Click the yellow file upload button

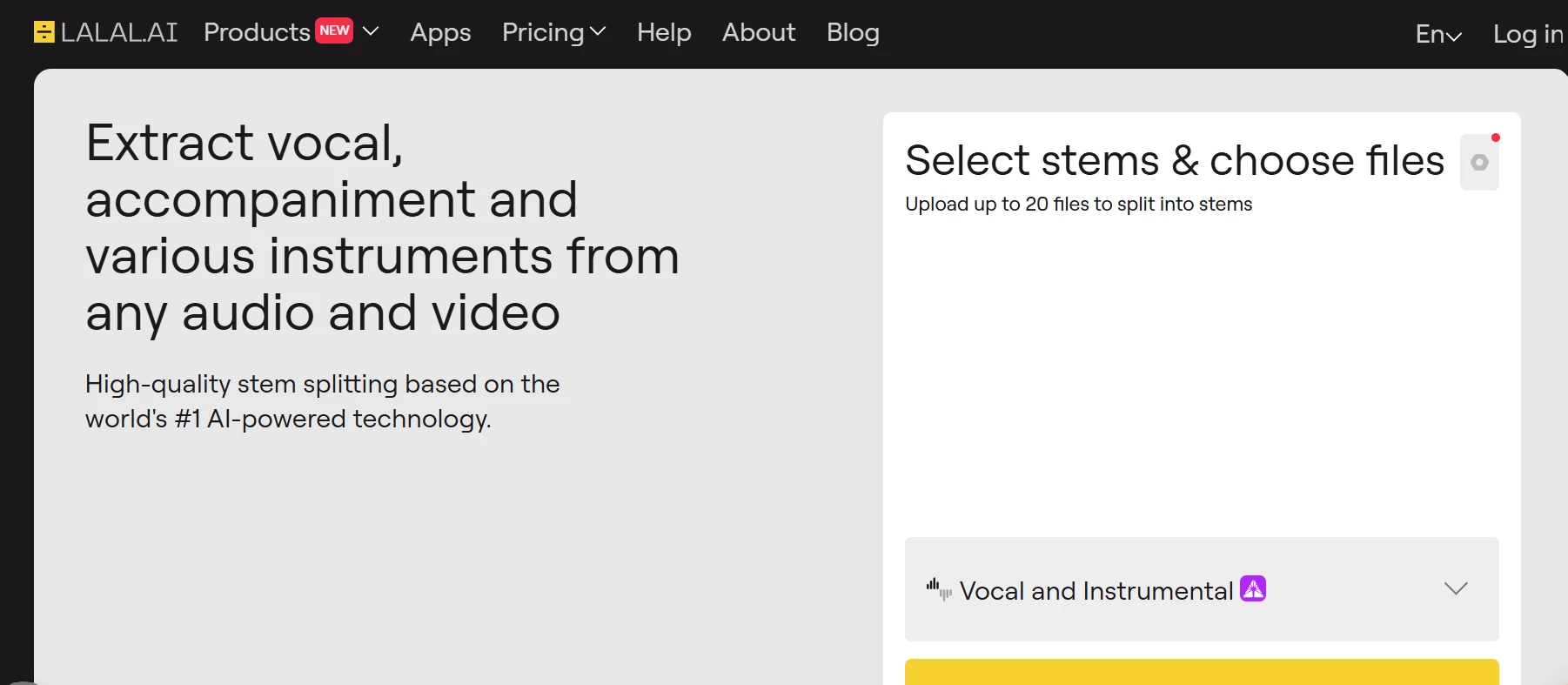tap(1202, 672)
